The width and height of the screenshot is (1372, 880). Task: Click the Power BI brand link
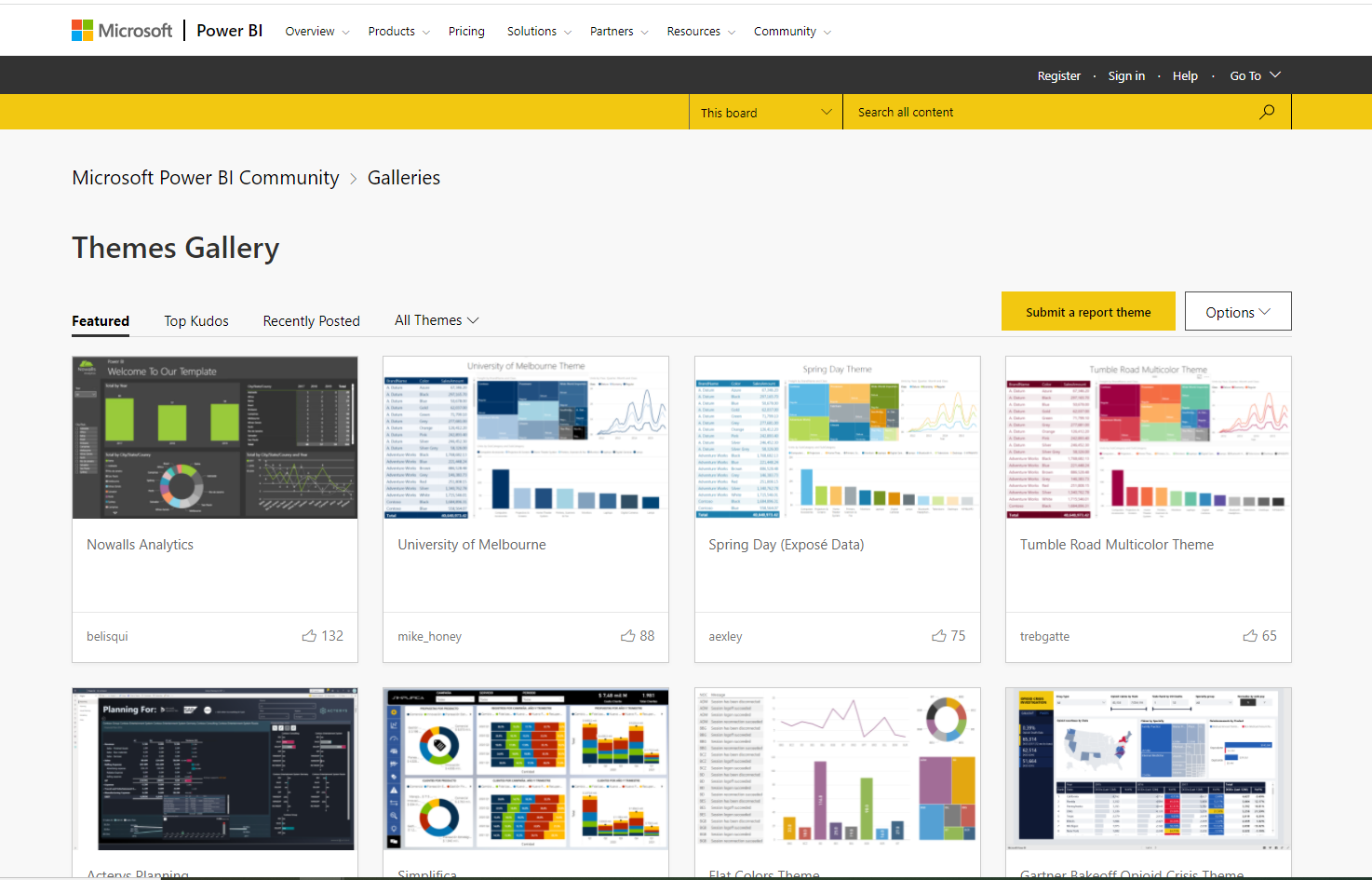229,31
